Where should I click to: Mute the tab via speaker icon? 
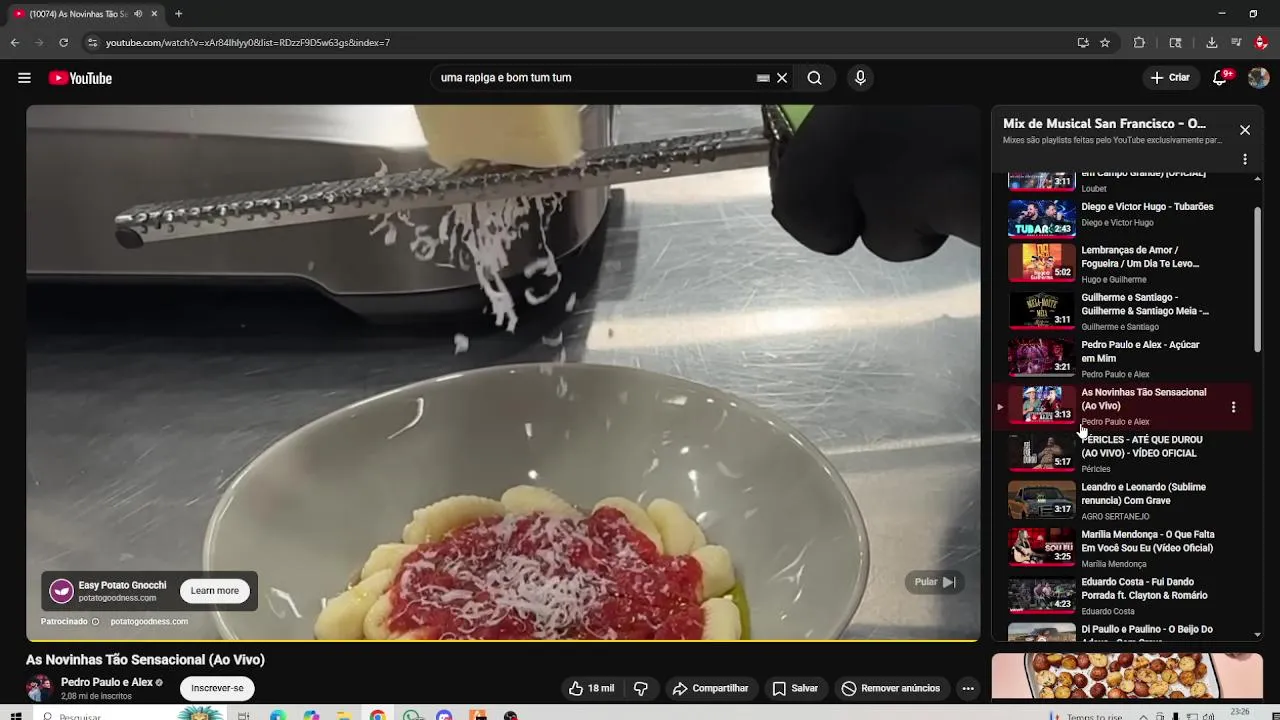pyautogui.click(x=138, y=14)
